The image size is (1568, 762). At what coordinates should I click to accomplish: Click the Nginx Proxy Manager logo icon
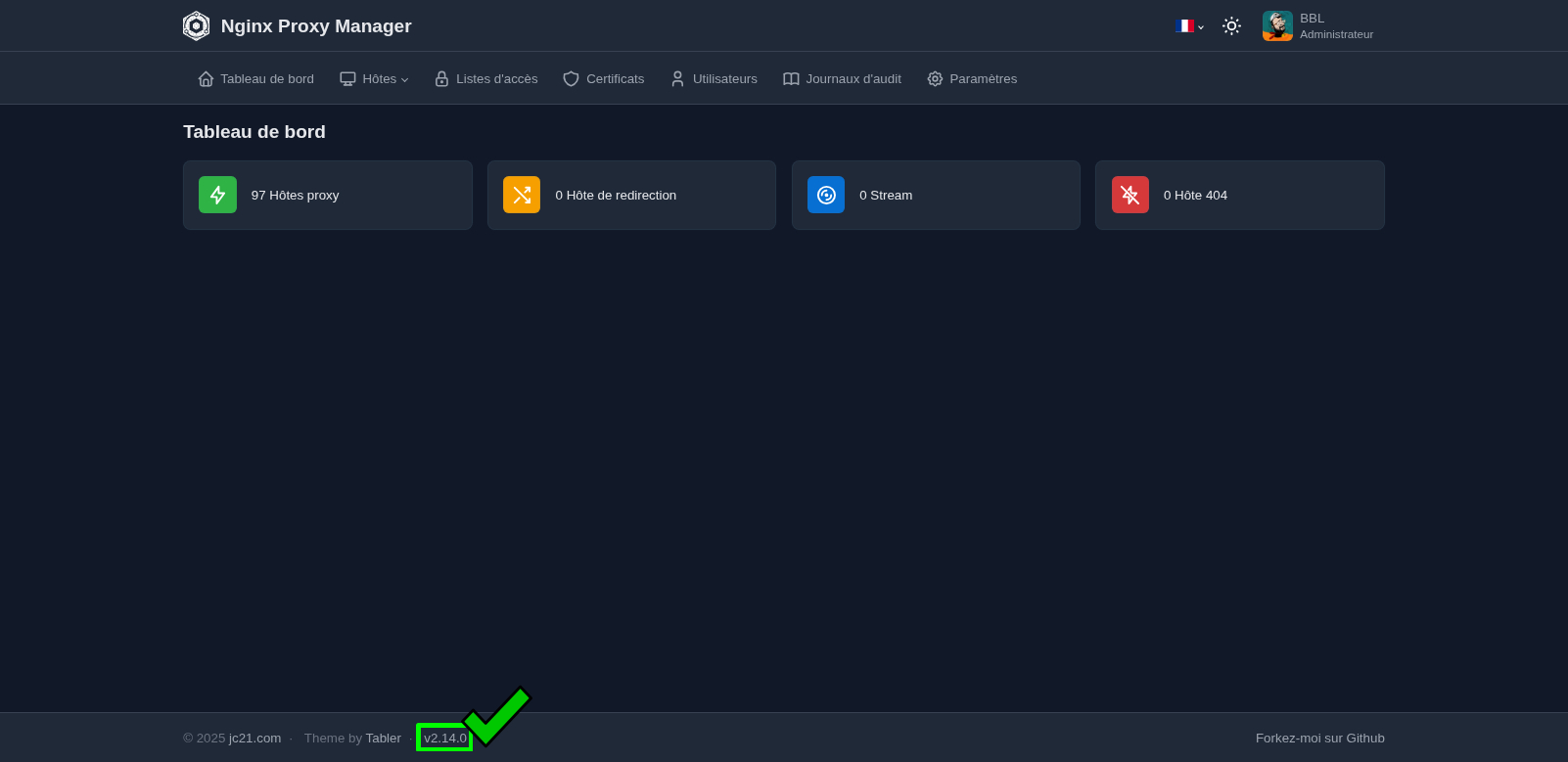[196, 26]
